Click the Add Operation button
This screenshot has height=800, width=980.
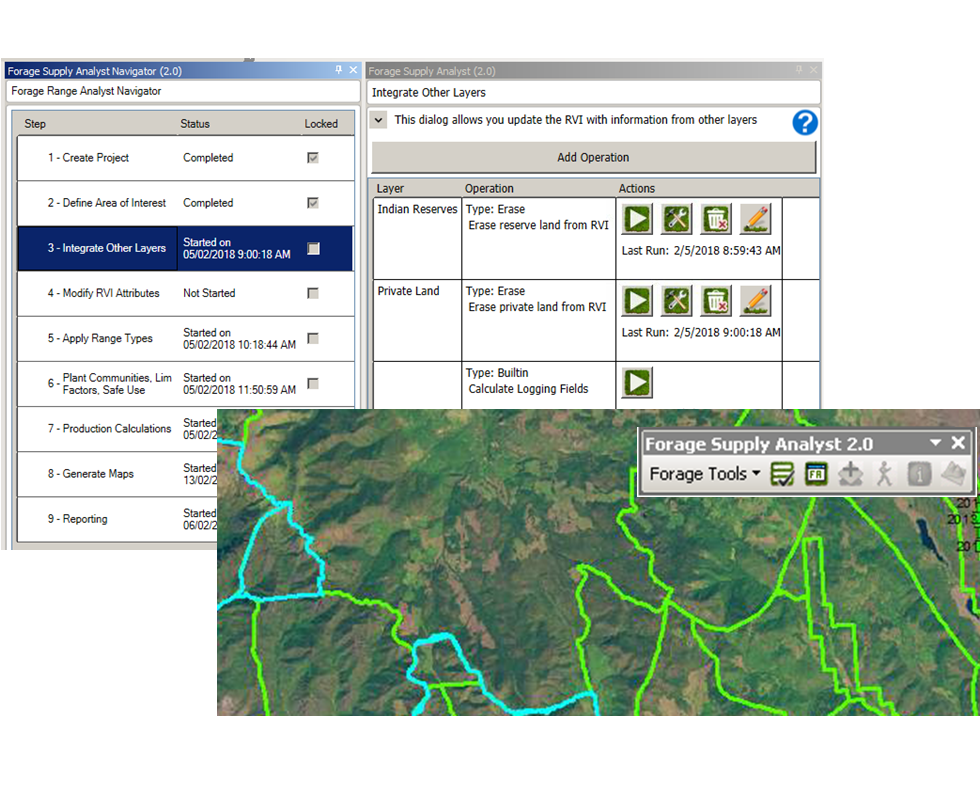(593, 157)
